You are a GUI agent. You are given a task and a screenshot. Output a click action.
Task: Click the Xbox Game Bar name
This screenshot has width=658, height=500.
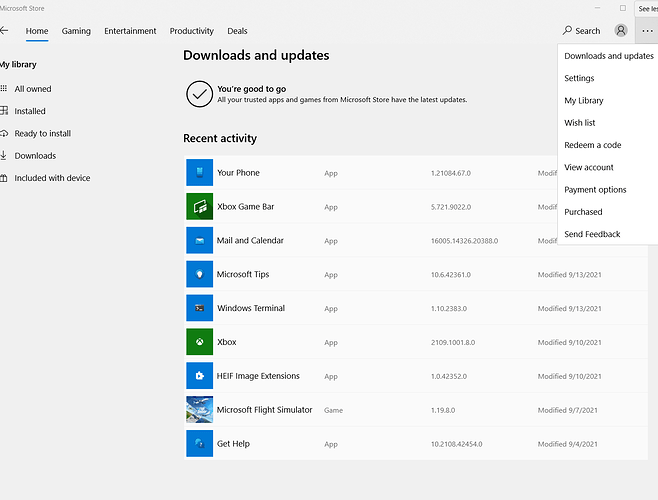coord(245,207)
